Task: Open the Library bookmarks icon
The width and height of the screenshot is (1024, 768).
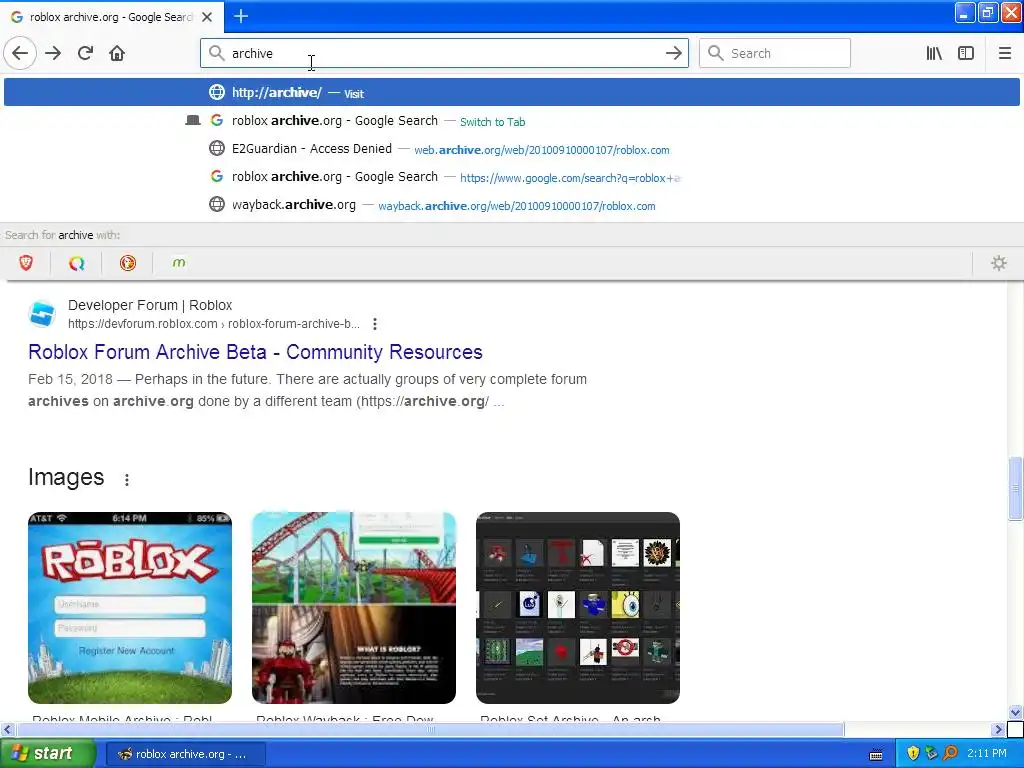Action: 934,53
